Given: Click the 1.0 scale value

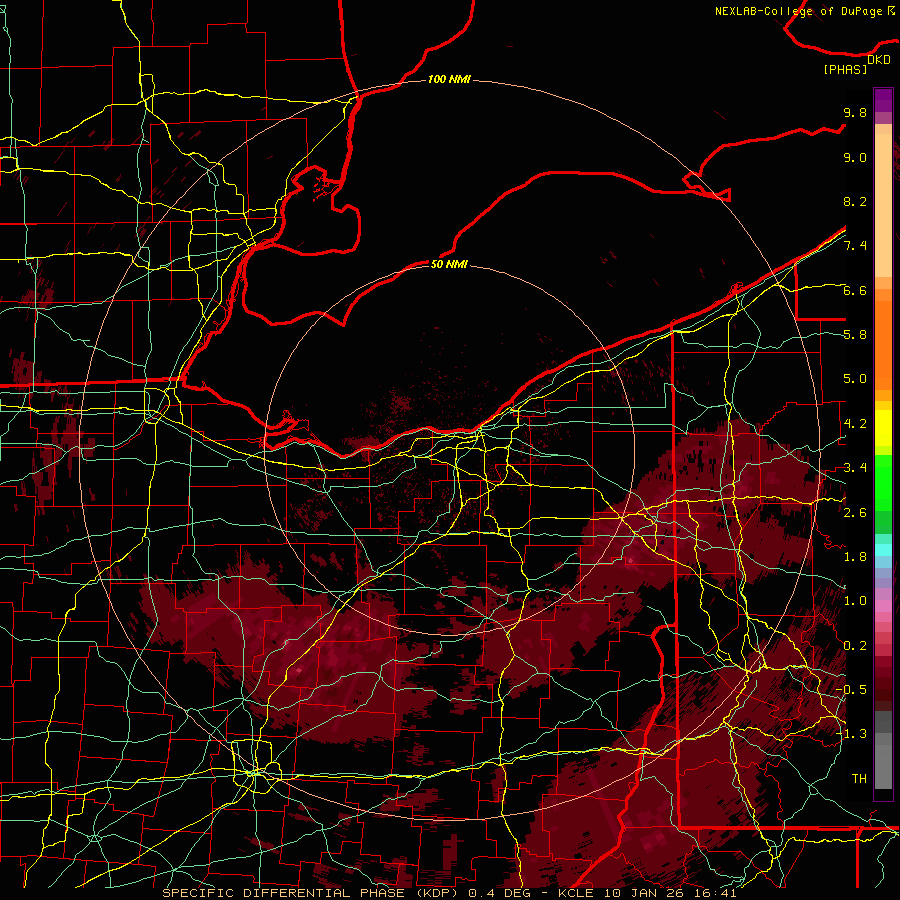Looking at the screenshot, I should pos(855,601).
